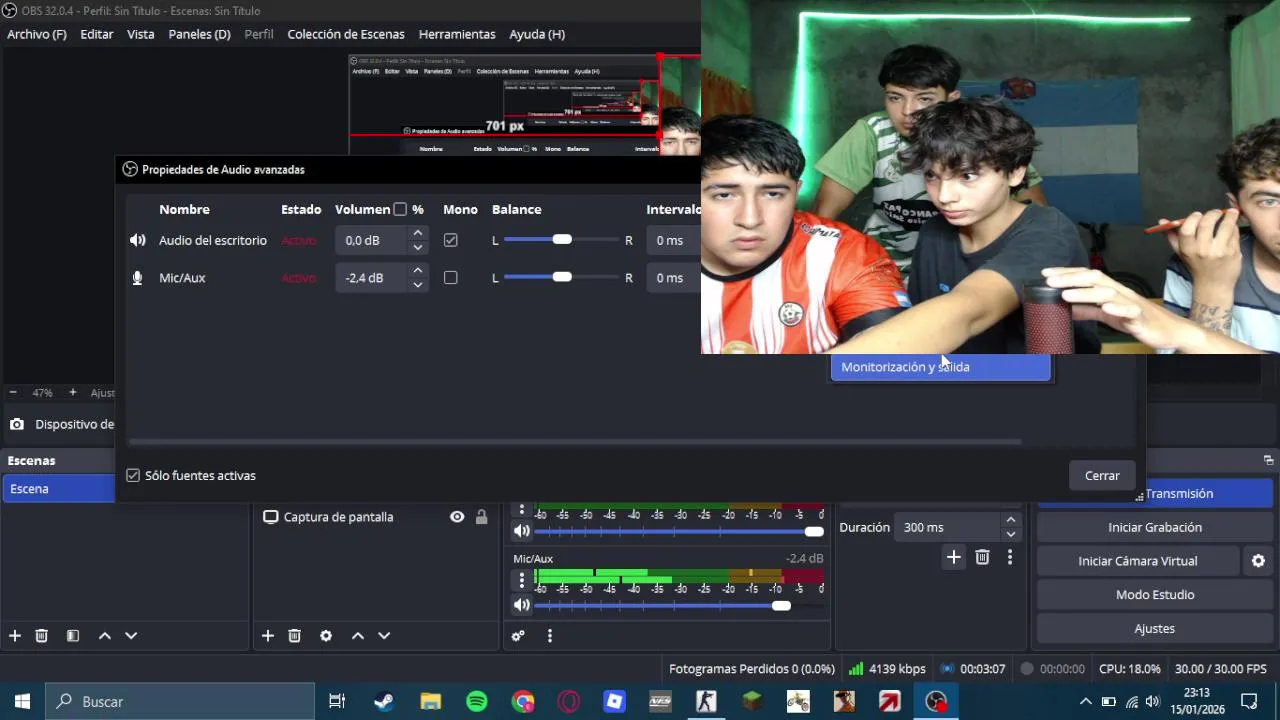Mute desktop audio speaker icon in mixer
The image size is (1280, 720).
point(521,531)
